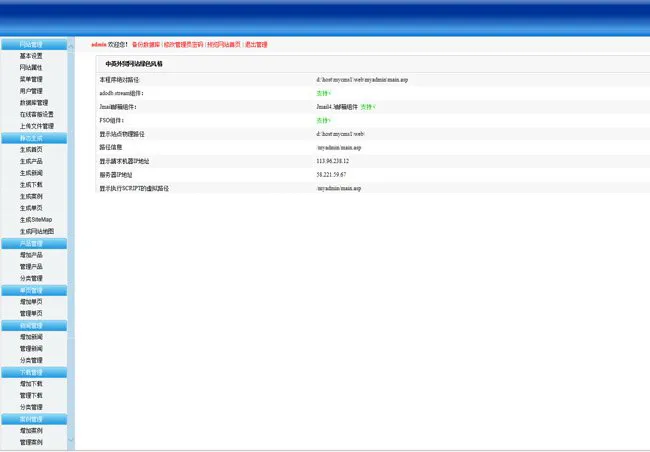Image resolution: width=650 pixels, height=452 pixels.
Task: Open 管理案例
Action: pyautogui.click(x=31, y=442)
